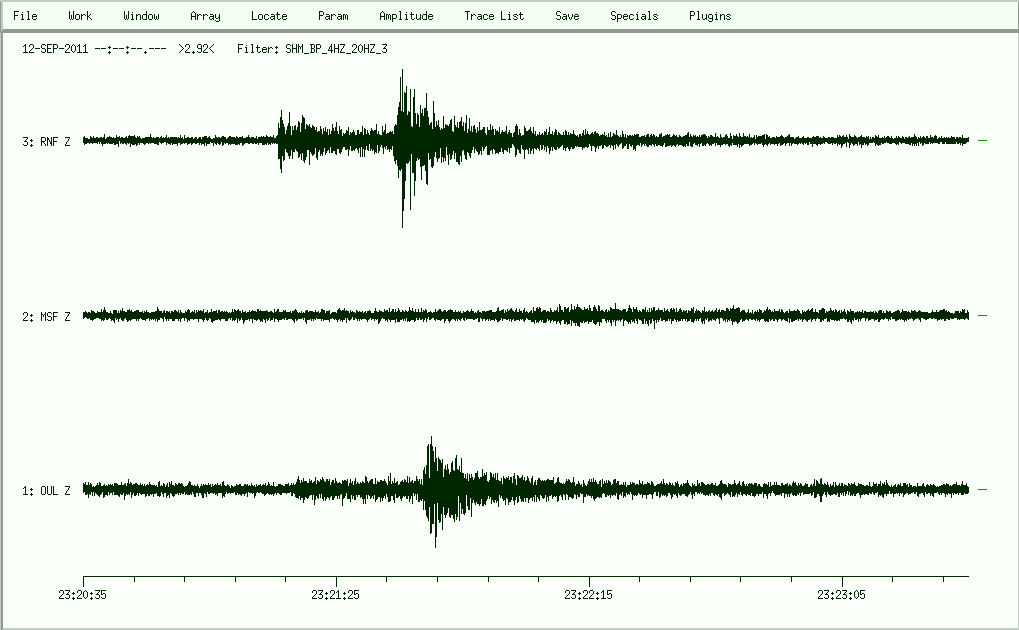1019x630 pixels.
Task: Open the Work menu
Action: (80, 16)
